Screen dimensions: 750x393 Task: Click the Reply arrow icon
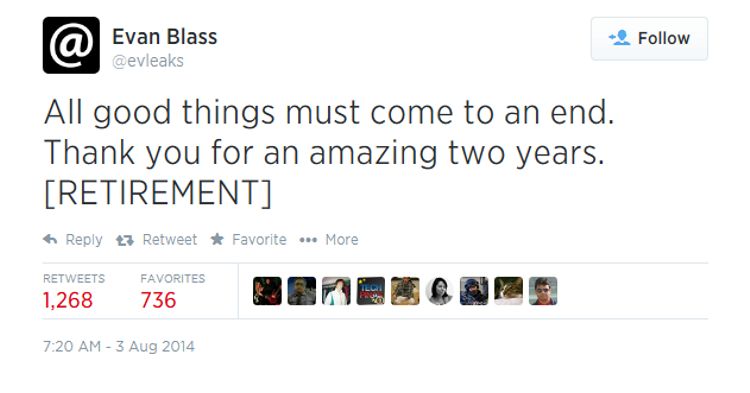point(50,239)
